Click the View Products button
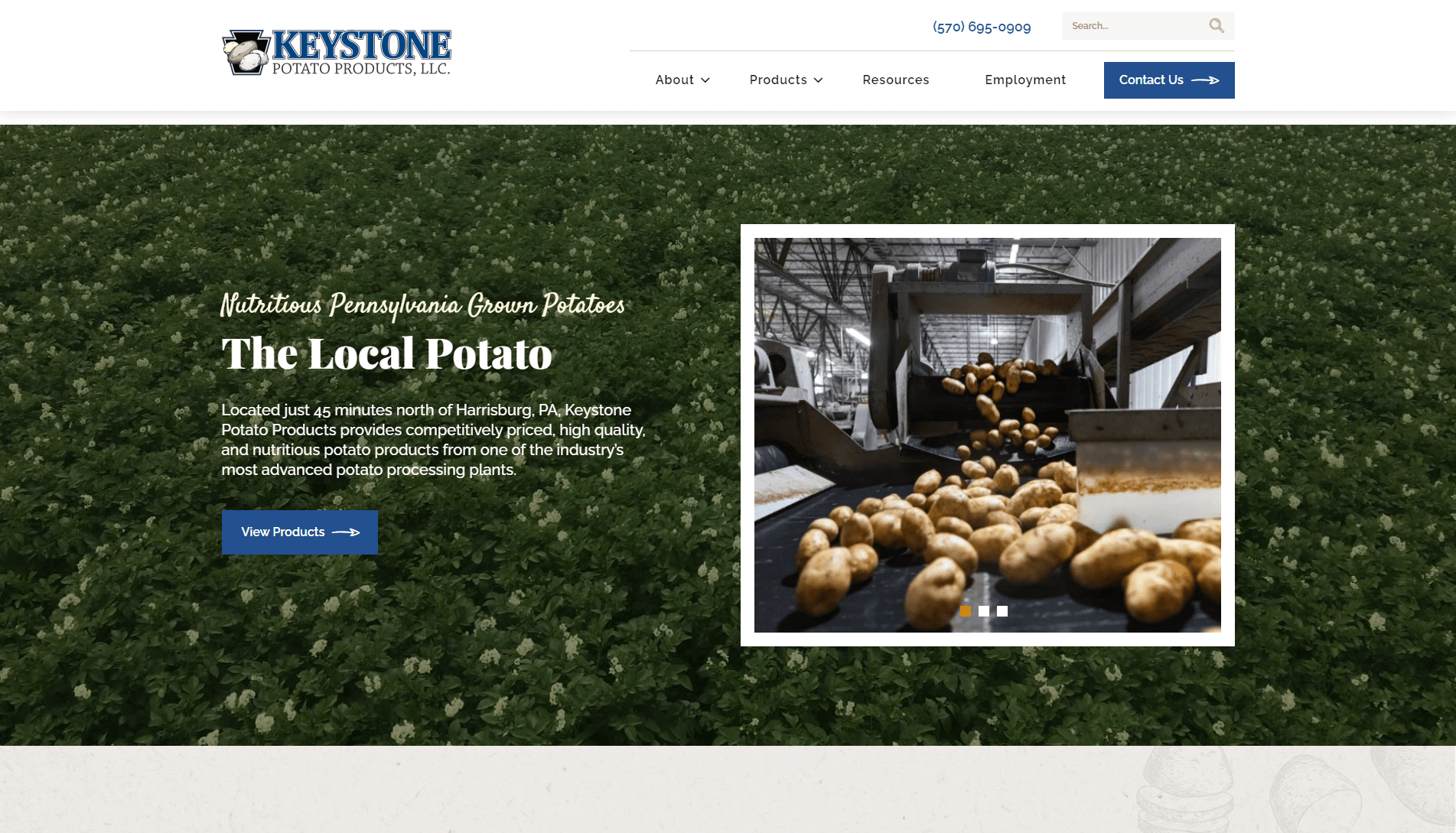 coord(300,532)
